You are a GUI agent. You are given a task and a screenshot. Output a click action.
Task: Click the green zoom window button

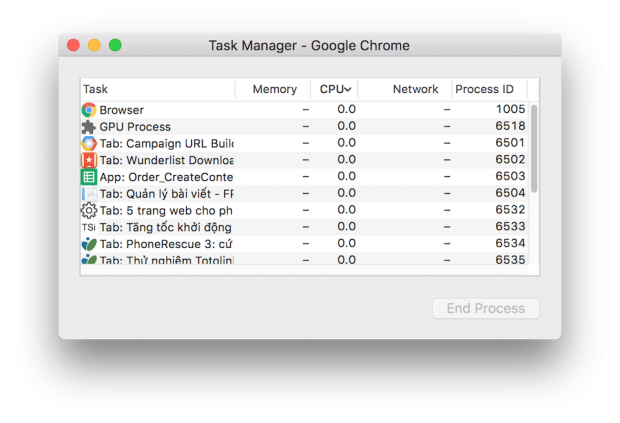pos(115,45)
